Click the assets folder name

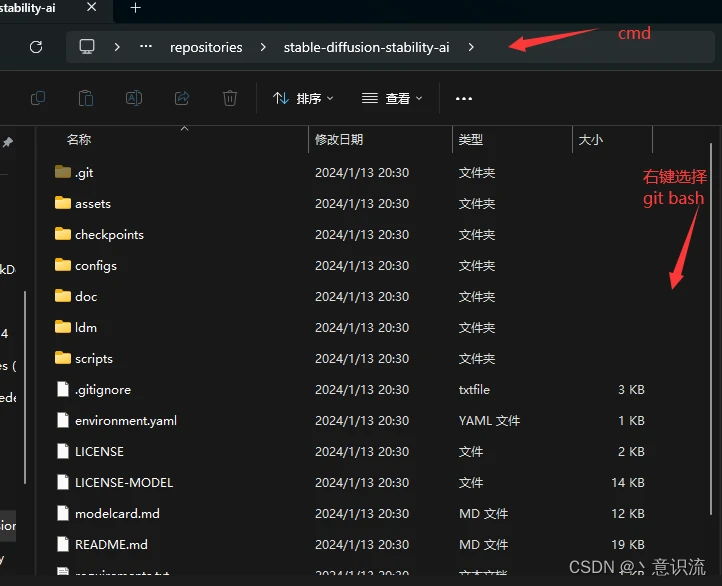pos(93,204)
